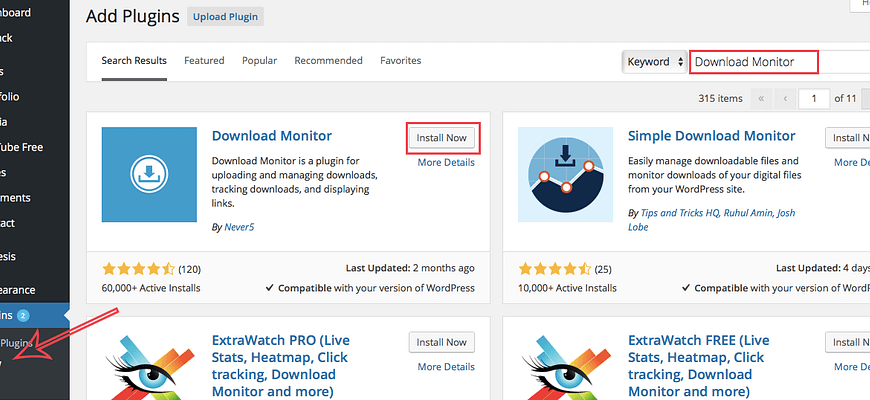Open More Details for Simple Download Monitor
Viewport: 870px width, 400px height.
point(852,163)
